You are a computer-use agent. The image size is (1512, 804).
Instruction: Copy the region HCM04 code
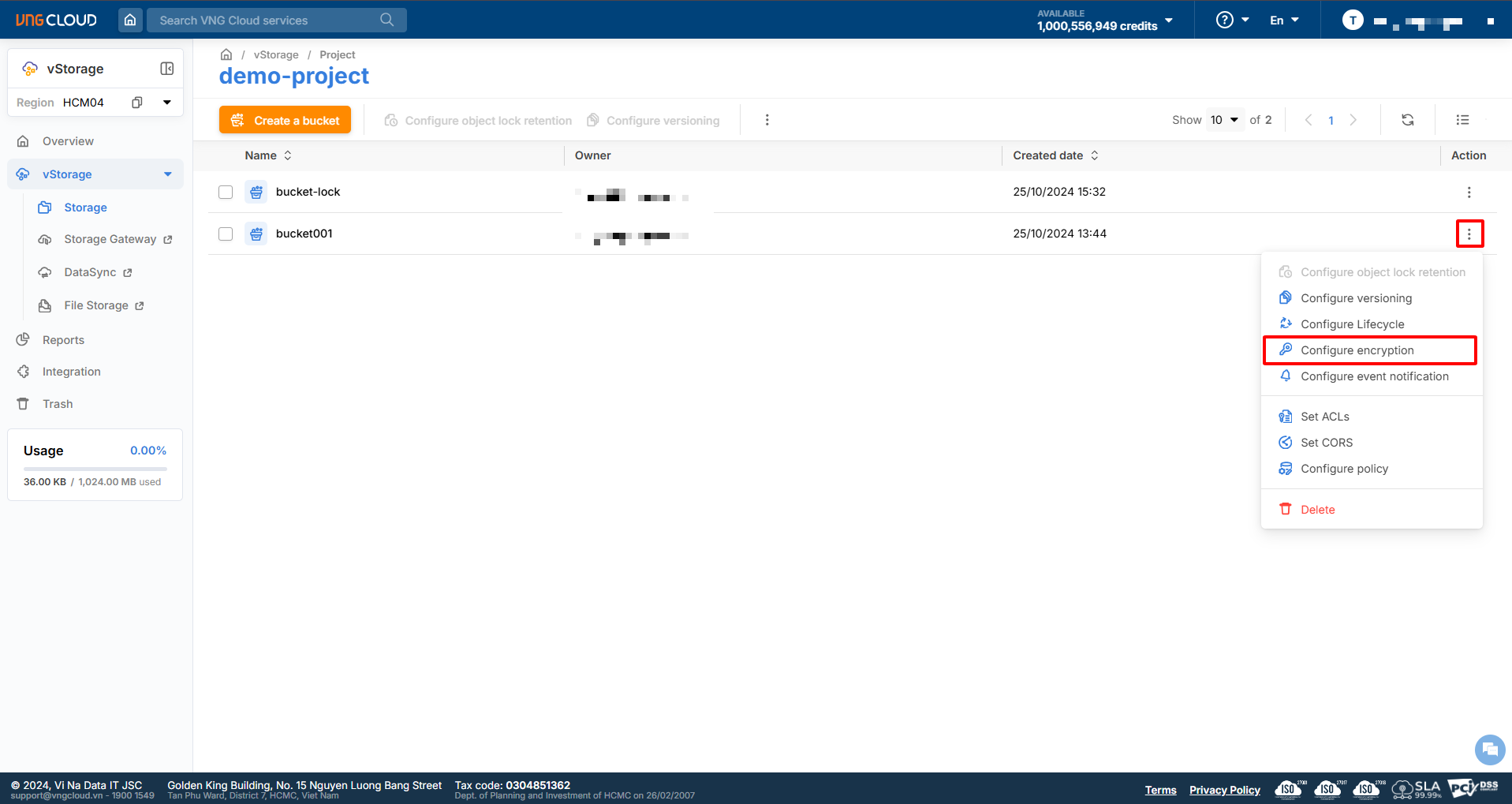click(x=137, y=103)
